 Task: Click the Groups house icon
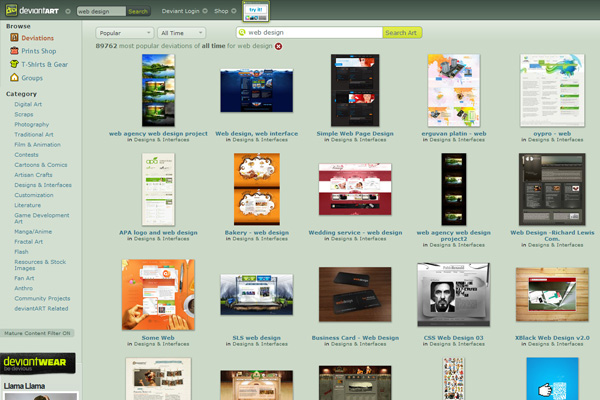[14, 77]
